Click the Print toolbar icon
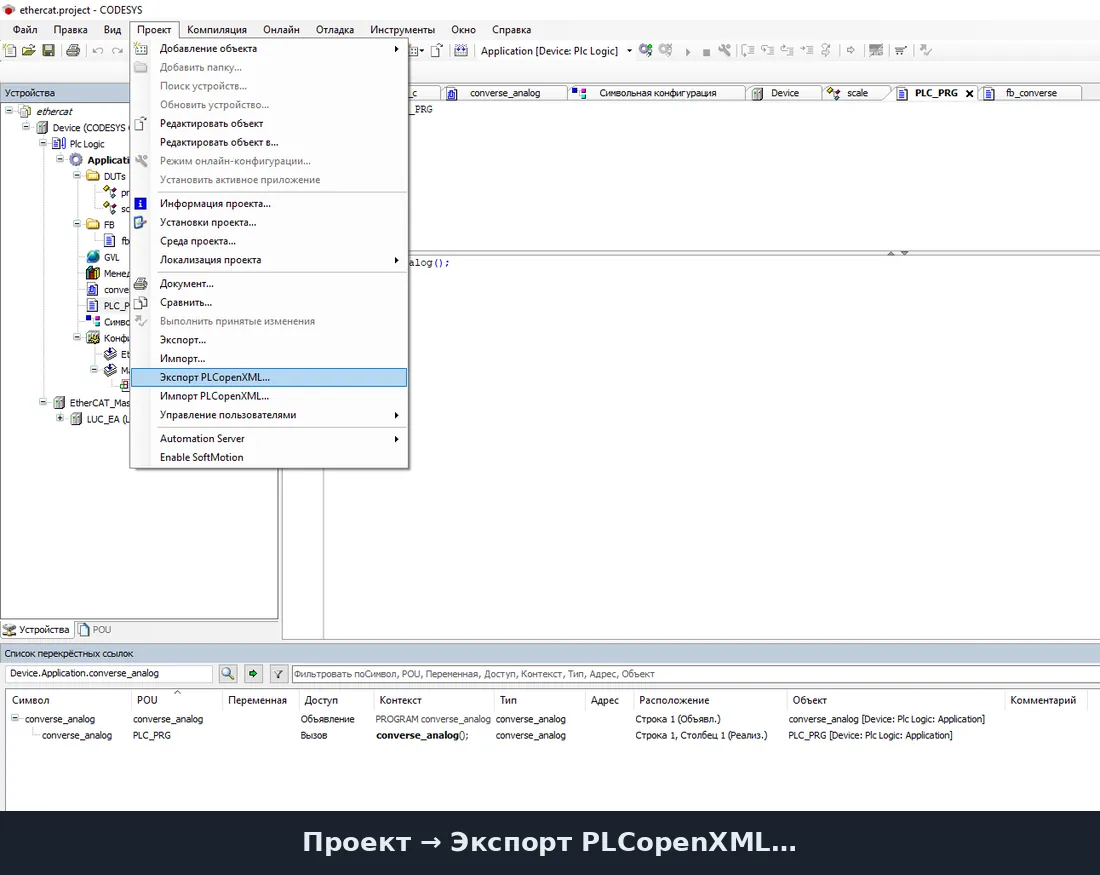1100x875 pixels. tap(73, 50)
